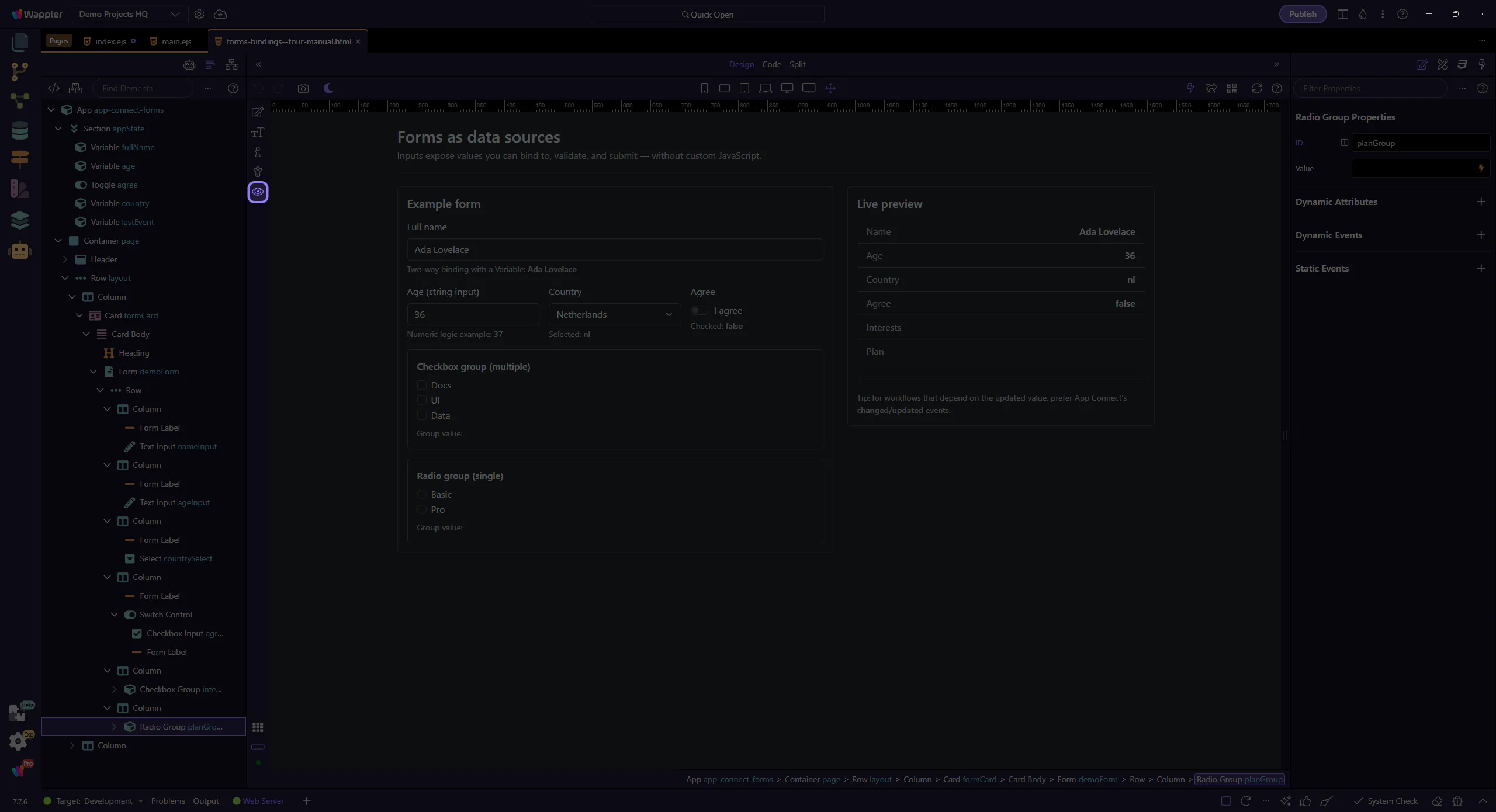Image resolution: width=1496 pixels, height=812 pixels.
Task: Click the Publish button
Action: coord(1303,14)
